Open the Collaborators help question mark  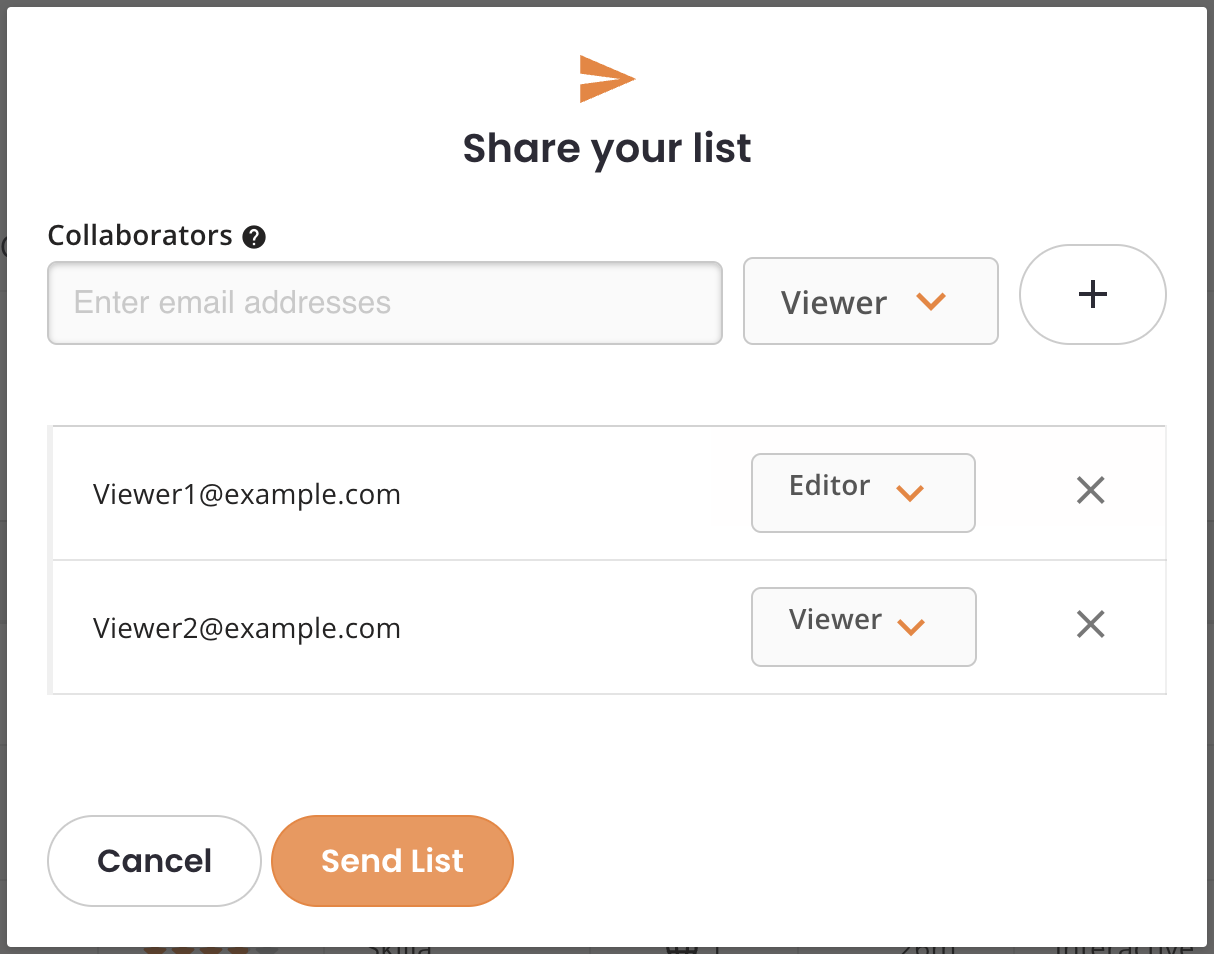point(254,237)
